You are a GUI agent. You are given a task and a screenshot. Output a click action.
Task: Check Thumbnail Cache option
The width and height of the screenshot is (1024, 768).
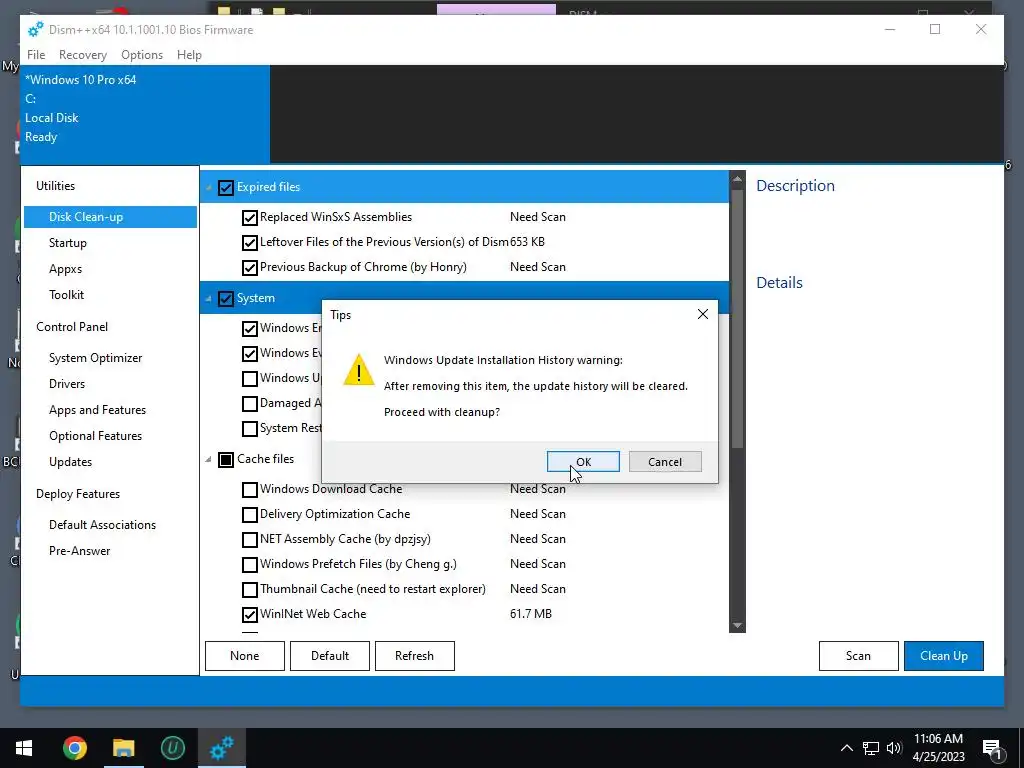click(x=249, y=590)
